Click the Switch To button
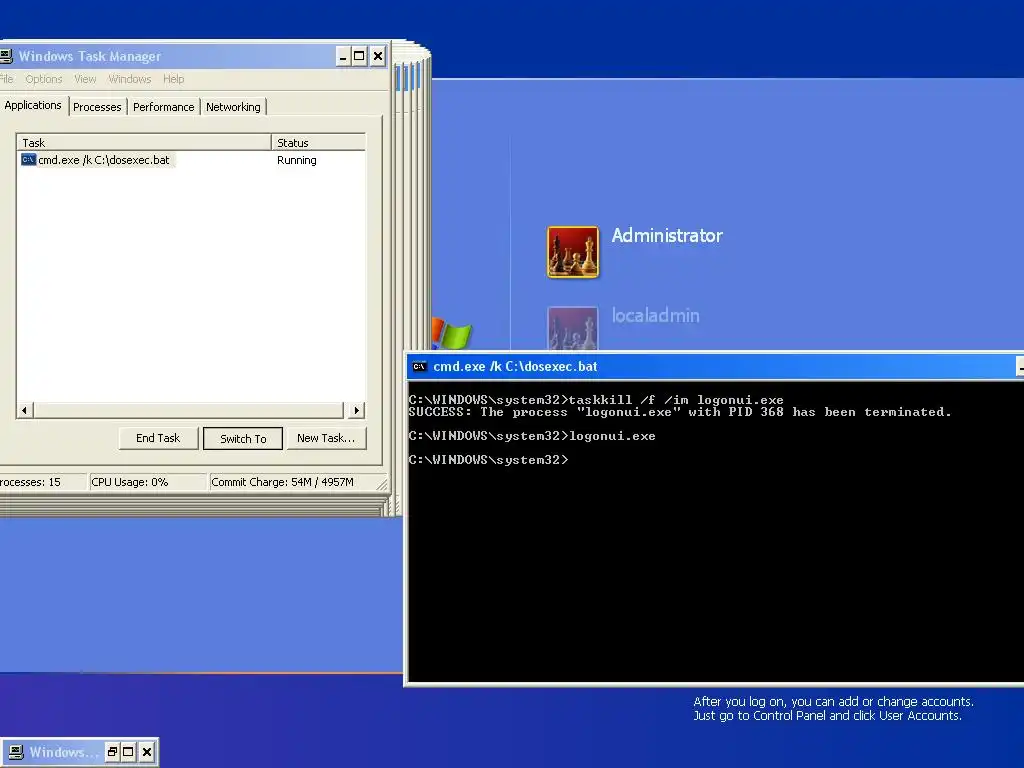 click(x=243, y=439)
